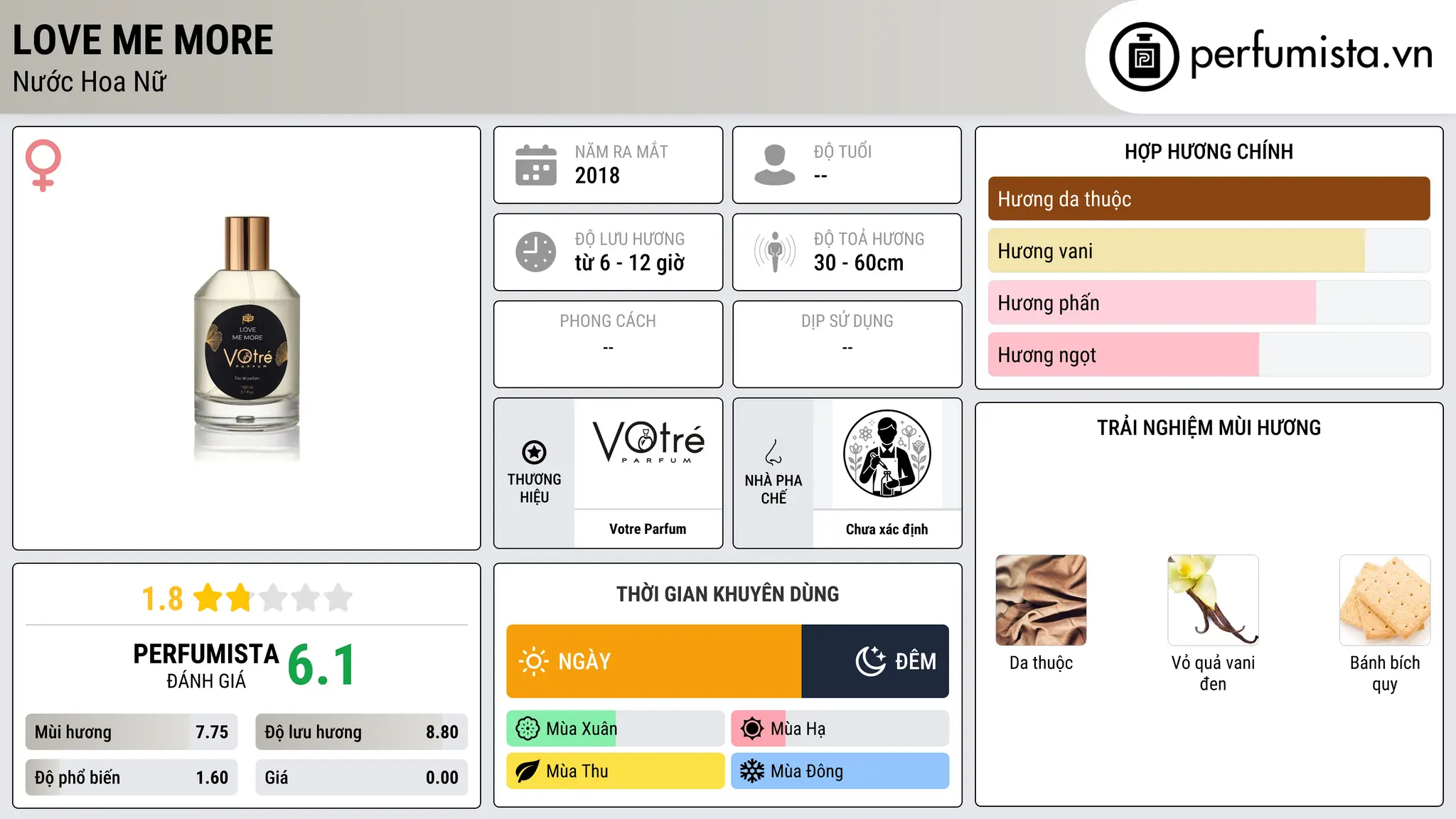Click the clock icon beside Độ lưu hương
1456x819 pixels.
[536, 252]
